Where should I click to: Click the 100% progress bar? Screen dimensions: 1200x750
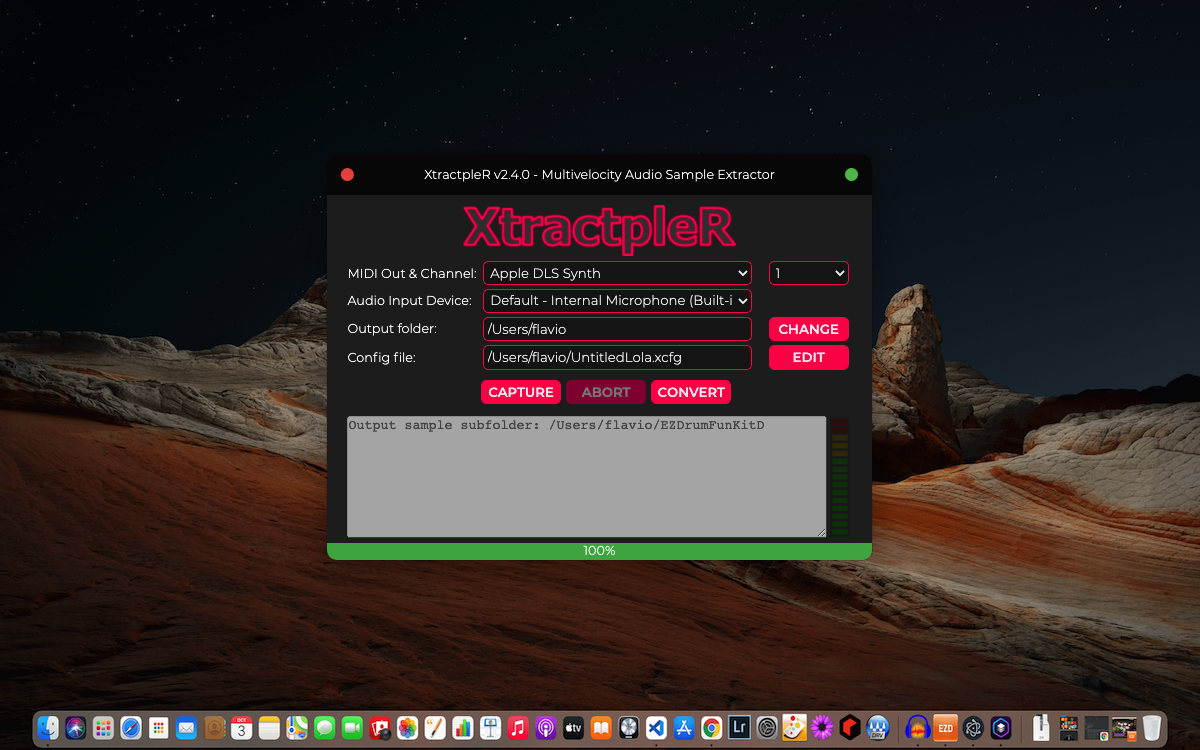pos(598,550)
